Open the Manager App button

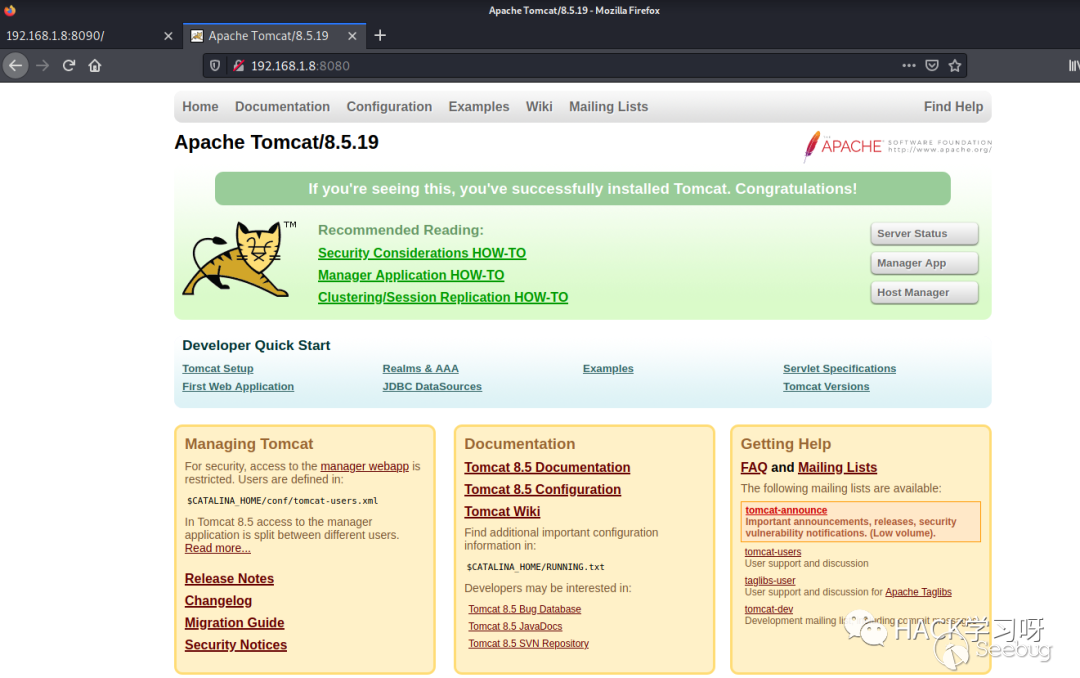pos(924,263)
